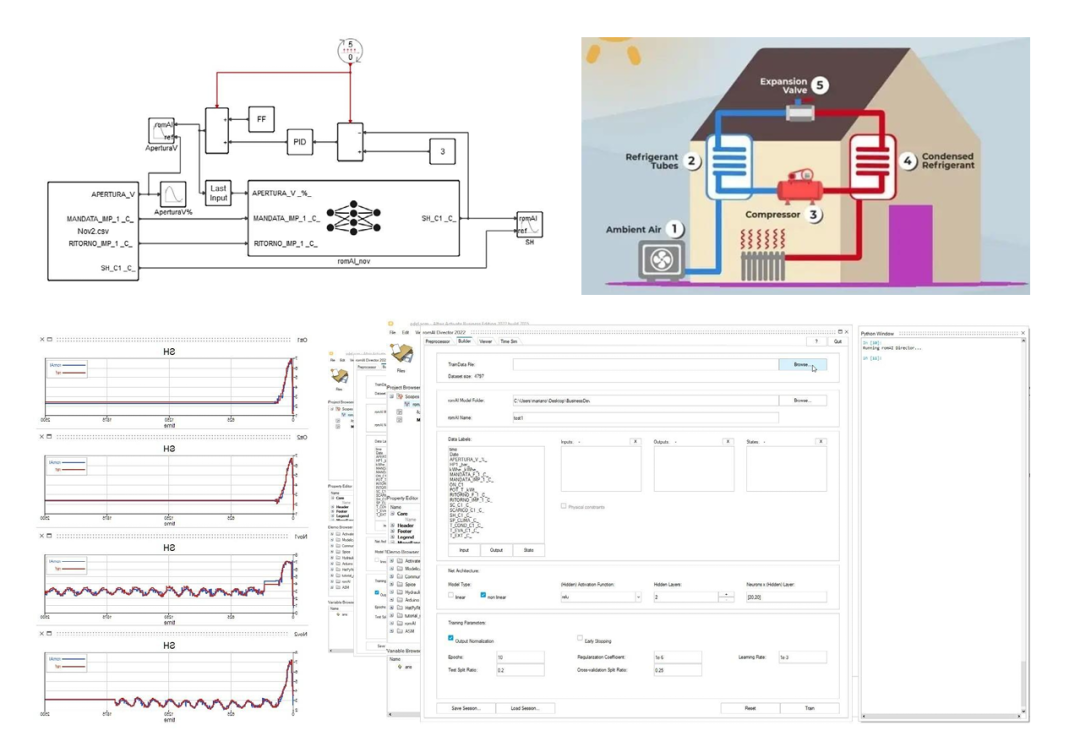Image resolution: width=1080 pixels, height=747 pixels.
Task: Select T_EXT_C_ in Data Labels list
Action: [461, 535]
